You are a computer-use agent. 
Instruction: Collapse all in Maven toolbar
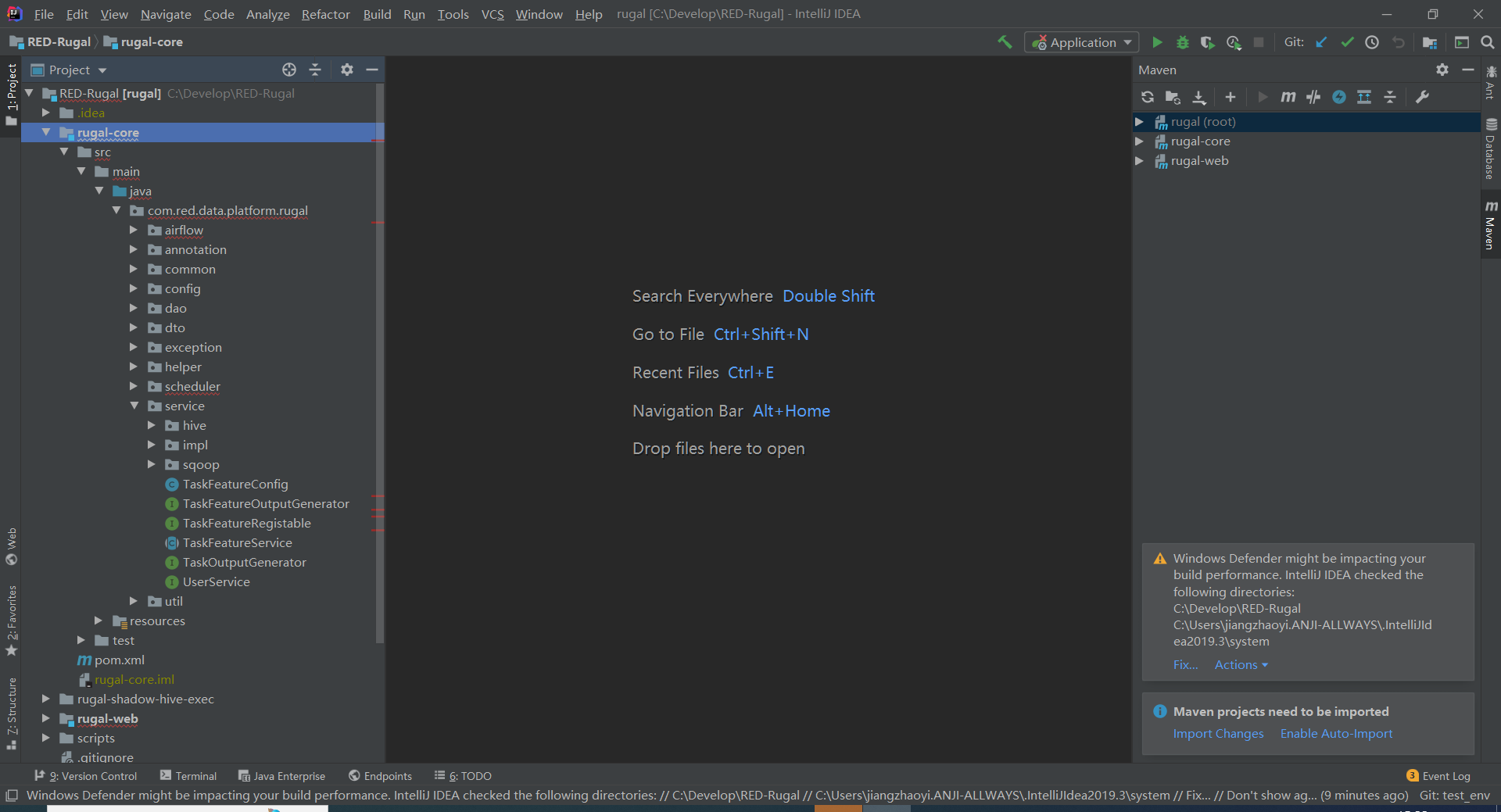1390,97
